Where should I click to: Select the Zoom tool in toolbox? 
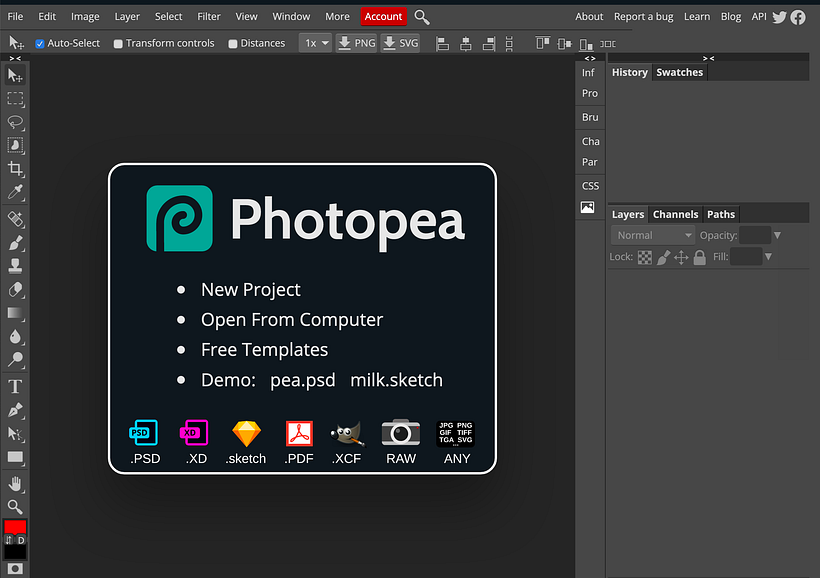[x=15, y=506]
